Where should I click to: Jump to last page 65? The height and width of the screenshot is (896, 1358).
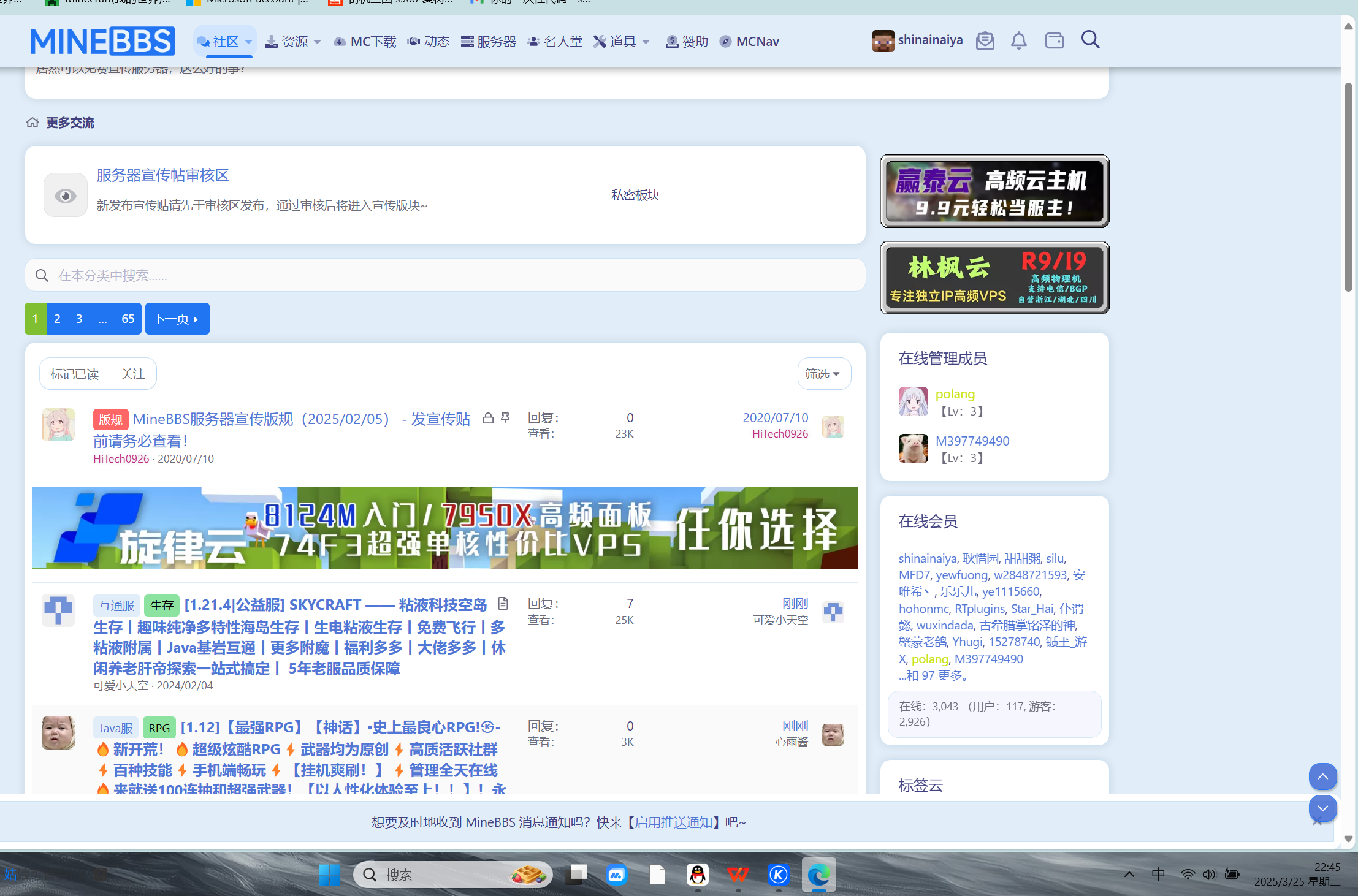click(x=128, y=319)
